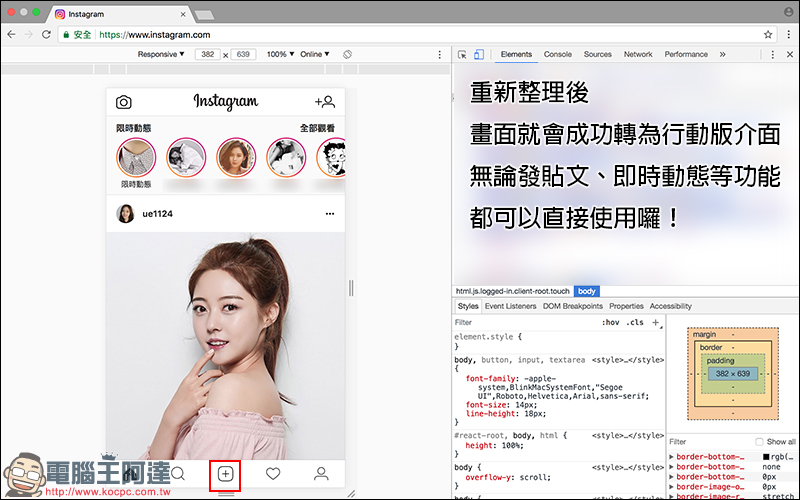Click the overflow-y scroll declaration
Viewport: 800px width, 500px height.
pyautogui.click(x=508, y=478)
